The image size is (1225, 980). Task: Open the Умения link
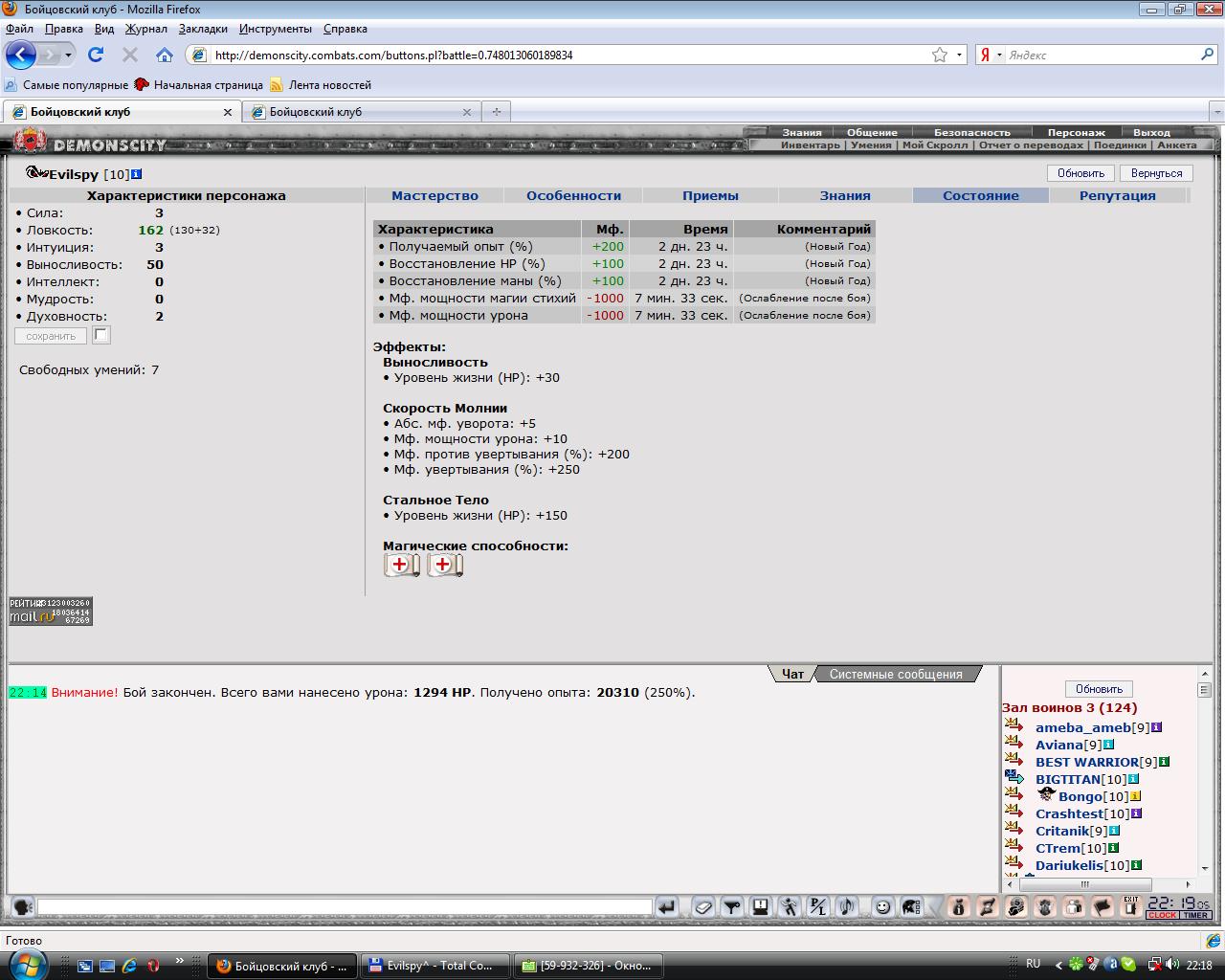pyautogui.click(x=871, y=145)
